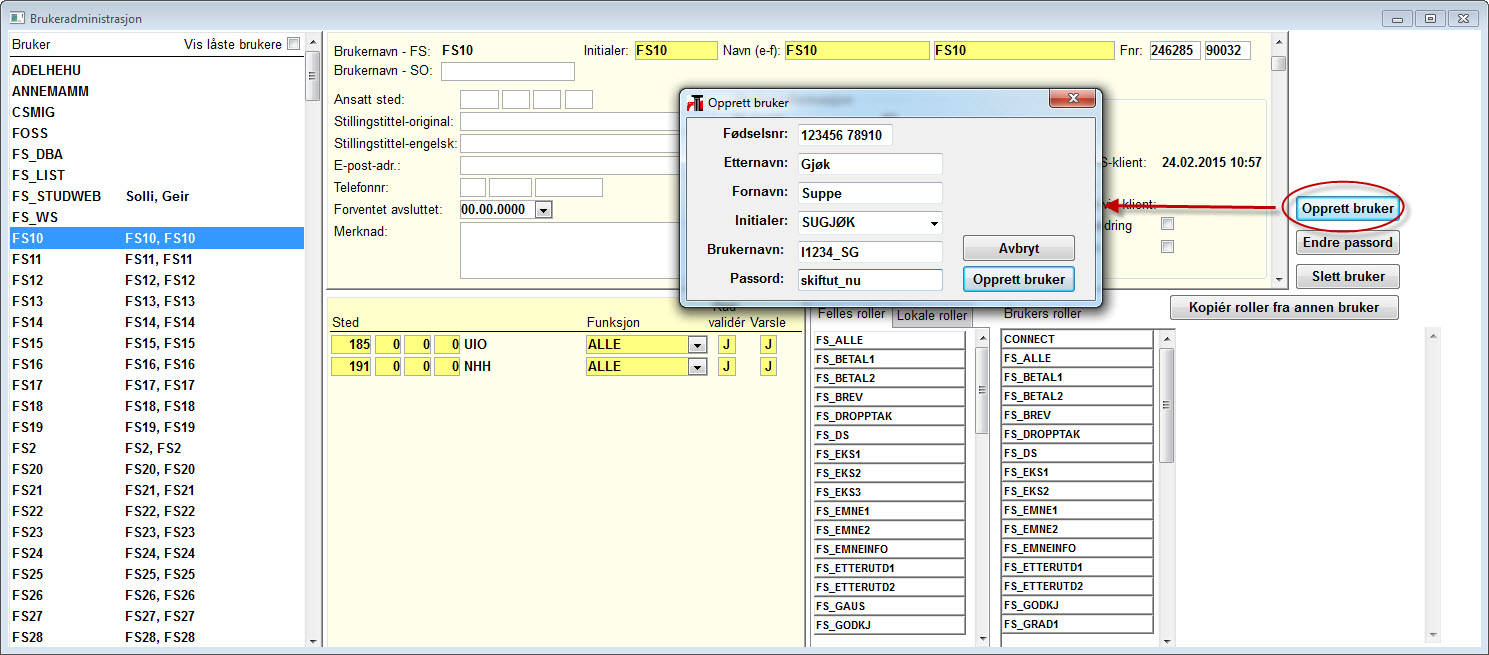Focus the Fornavn field containing Suppe
The image size is (1489, 655).
coord(870,193)
